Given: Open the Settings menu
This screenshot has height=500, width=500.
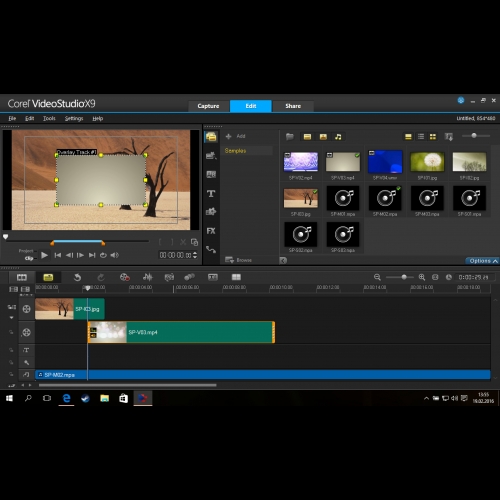Looking at the screenshot, I should (74, 118).
